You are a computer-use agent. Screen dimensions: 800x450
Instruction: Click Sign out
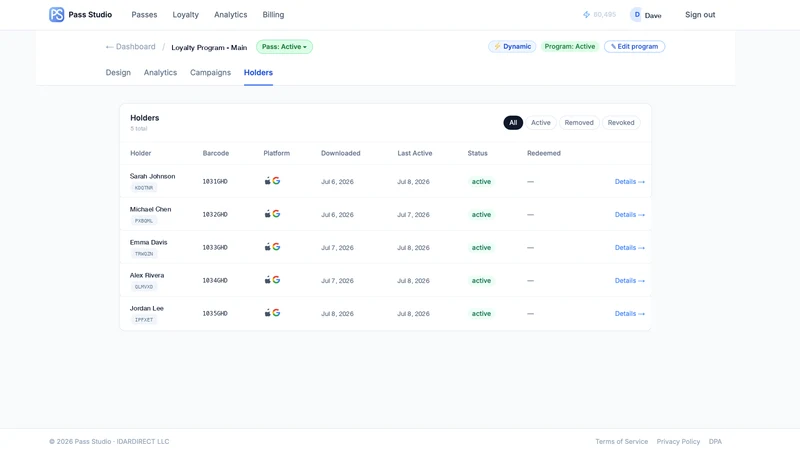700,15
